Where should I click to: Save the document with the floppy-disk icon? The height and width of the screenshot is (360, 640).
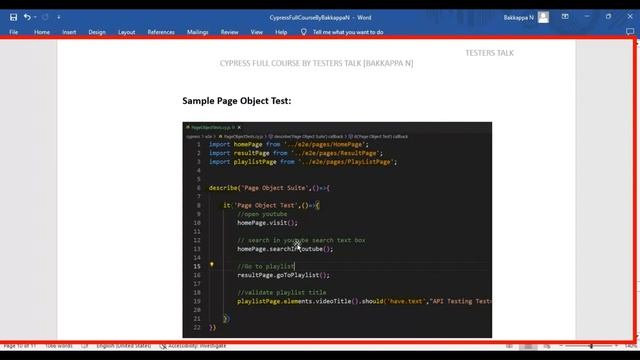point(13,17)
